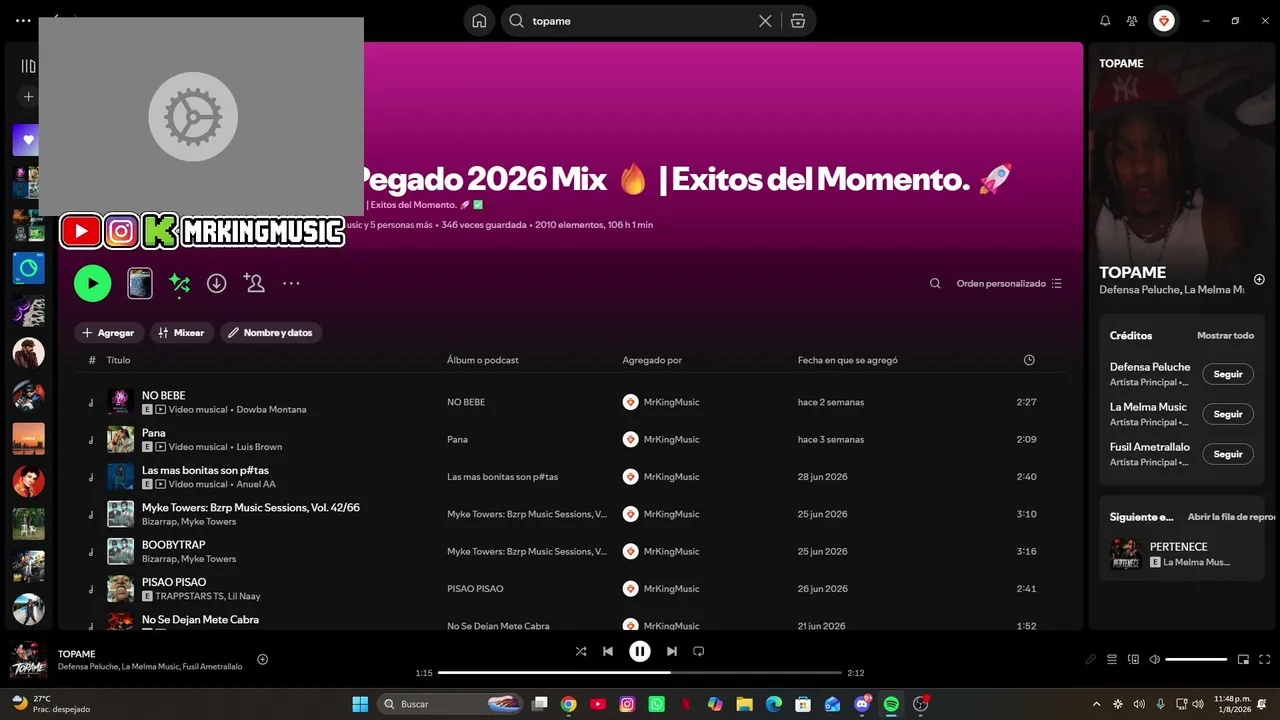The height and width of the screenshot is (720, 1280).
Task: Open Discord from the taskbar
Action: pyautogui.click(x=862, y=704)
